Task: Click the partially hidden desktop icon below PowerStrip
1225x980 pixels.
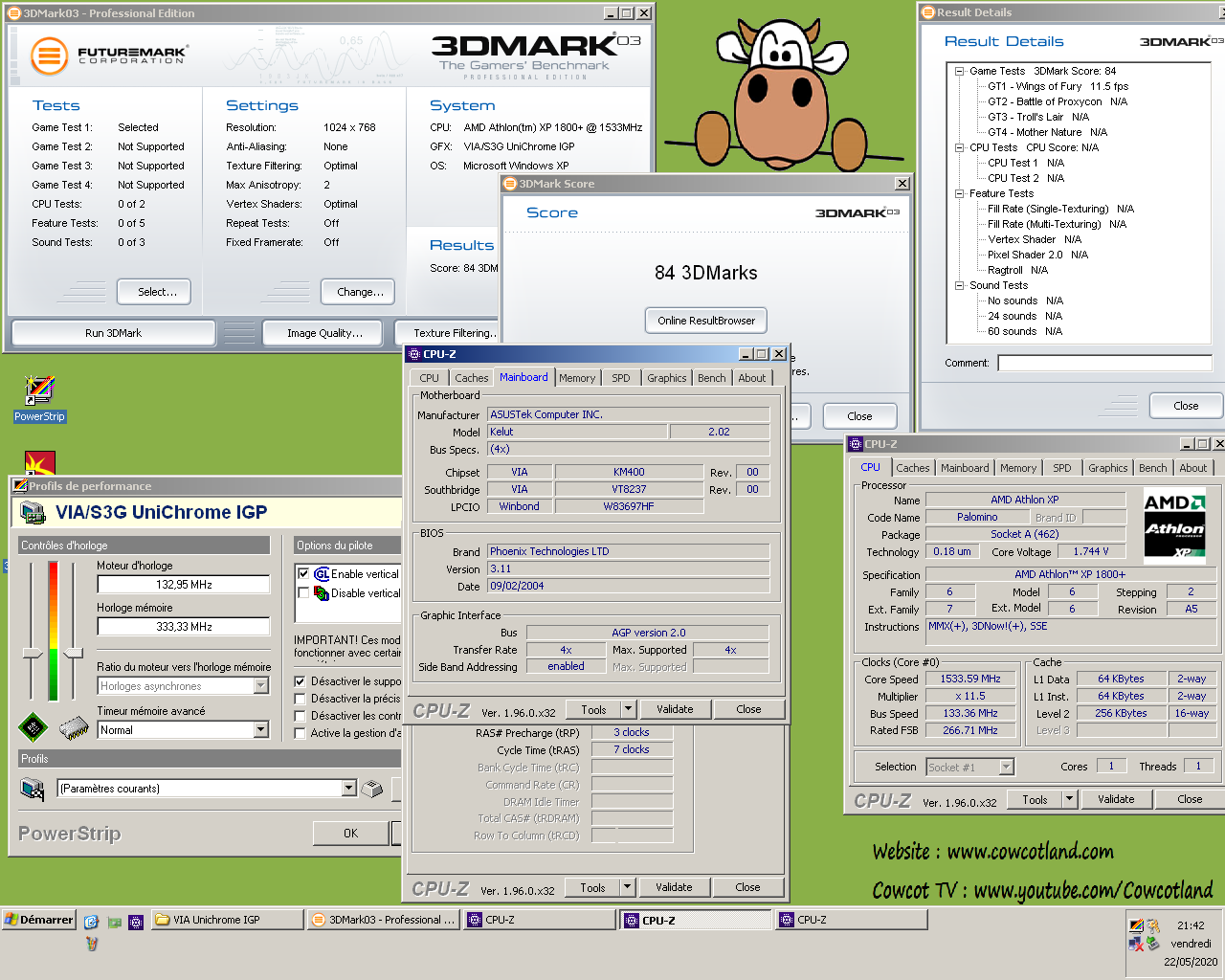Action: pos(39,462)
